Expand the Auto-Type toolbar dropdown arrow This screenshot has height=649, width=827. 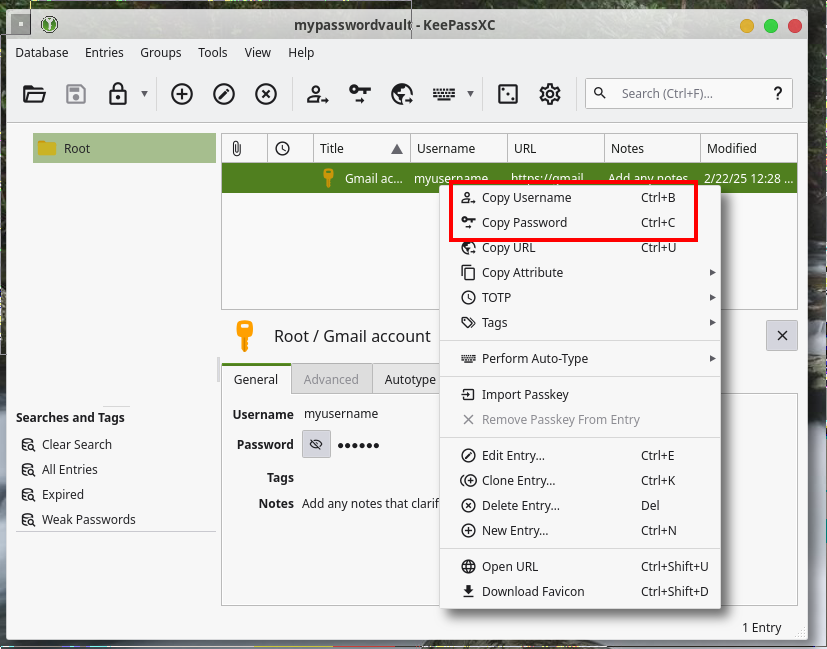470,94
